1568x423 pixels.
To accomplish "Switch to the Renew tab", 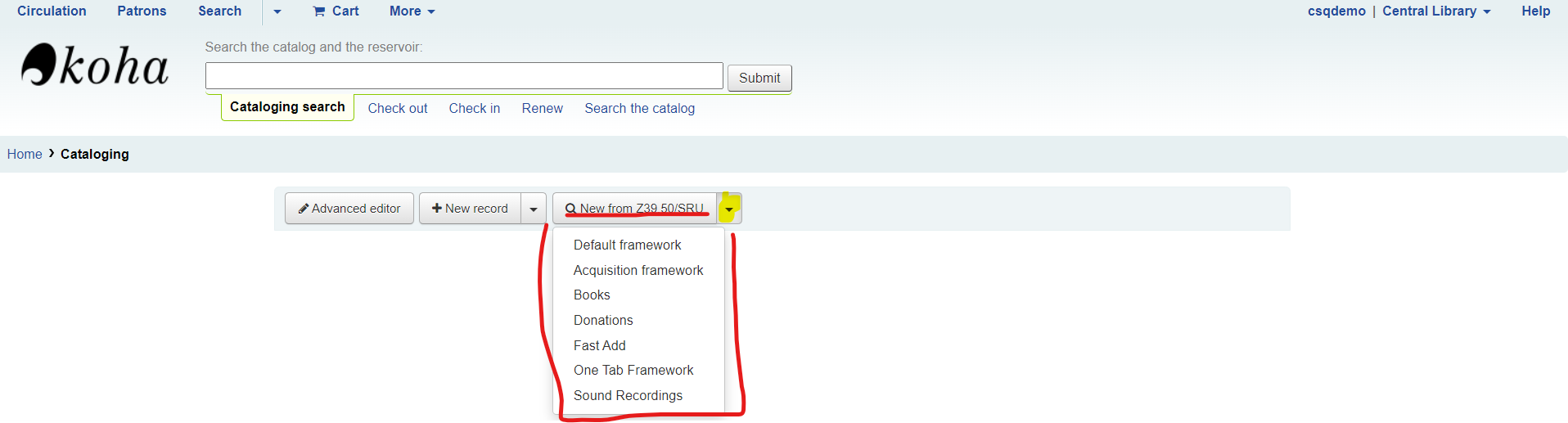I will [543, 109].
